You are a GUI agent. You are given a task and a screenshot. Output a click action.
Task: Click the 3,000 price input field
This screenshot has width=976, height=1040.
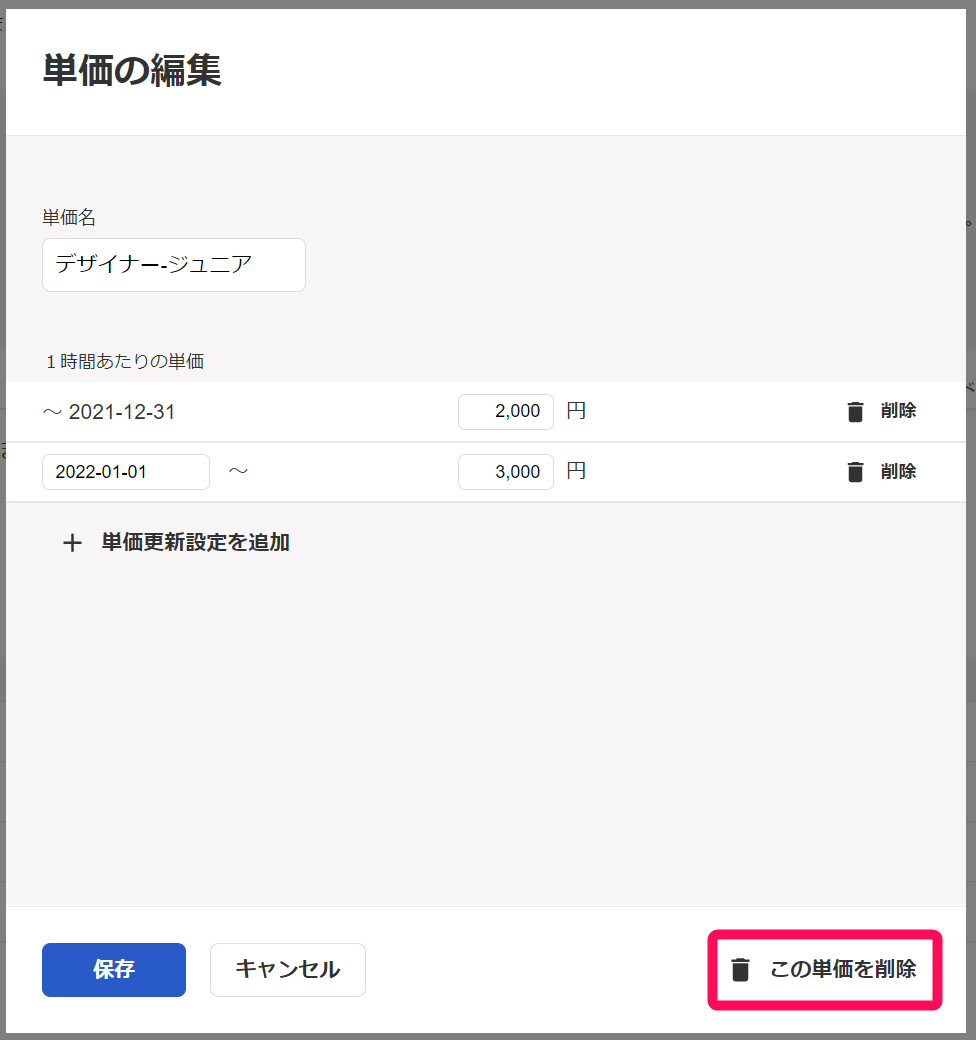pyautogui.click(x=506, y=472)
